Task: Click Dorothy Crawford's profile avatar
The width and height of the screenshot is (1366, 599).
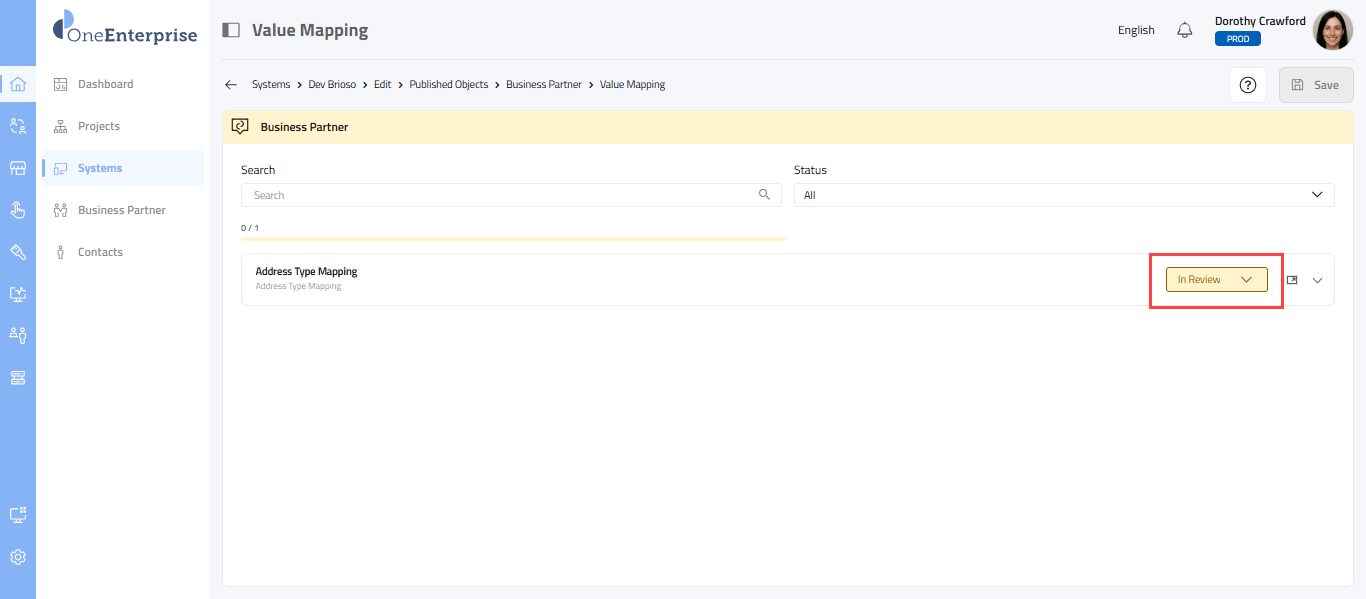Action: 1332,30
